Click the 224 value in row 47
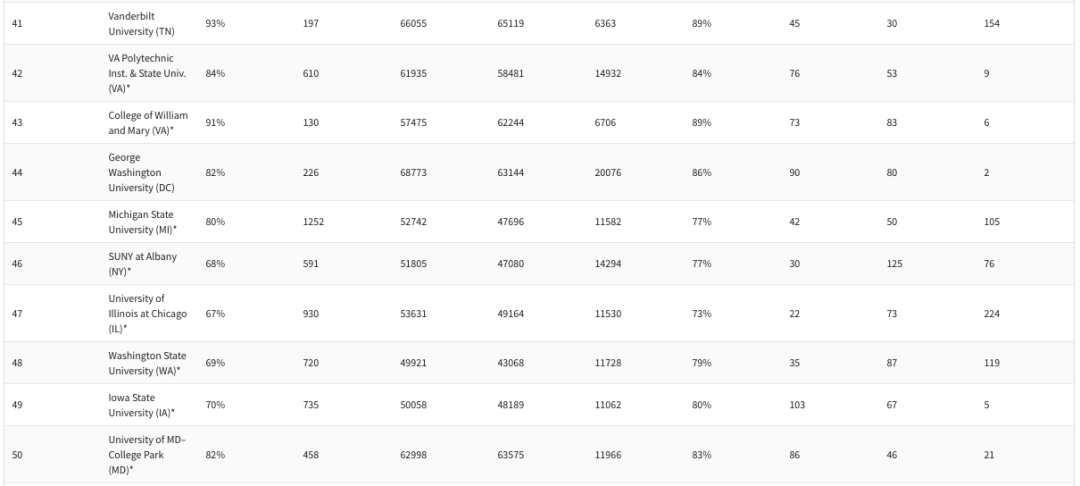The height and width of the screenshot is (486, 1080). (992, 313)
